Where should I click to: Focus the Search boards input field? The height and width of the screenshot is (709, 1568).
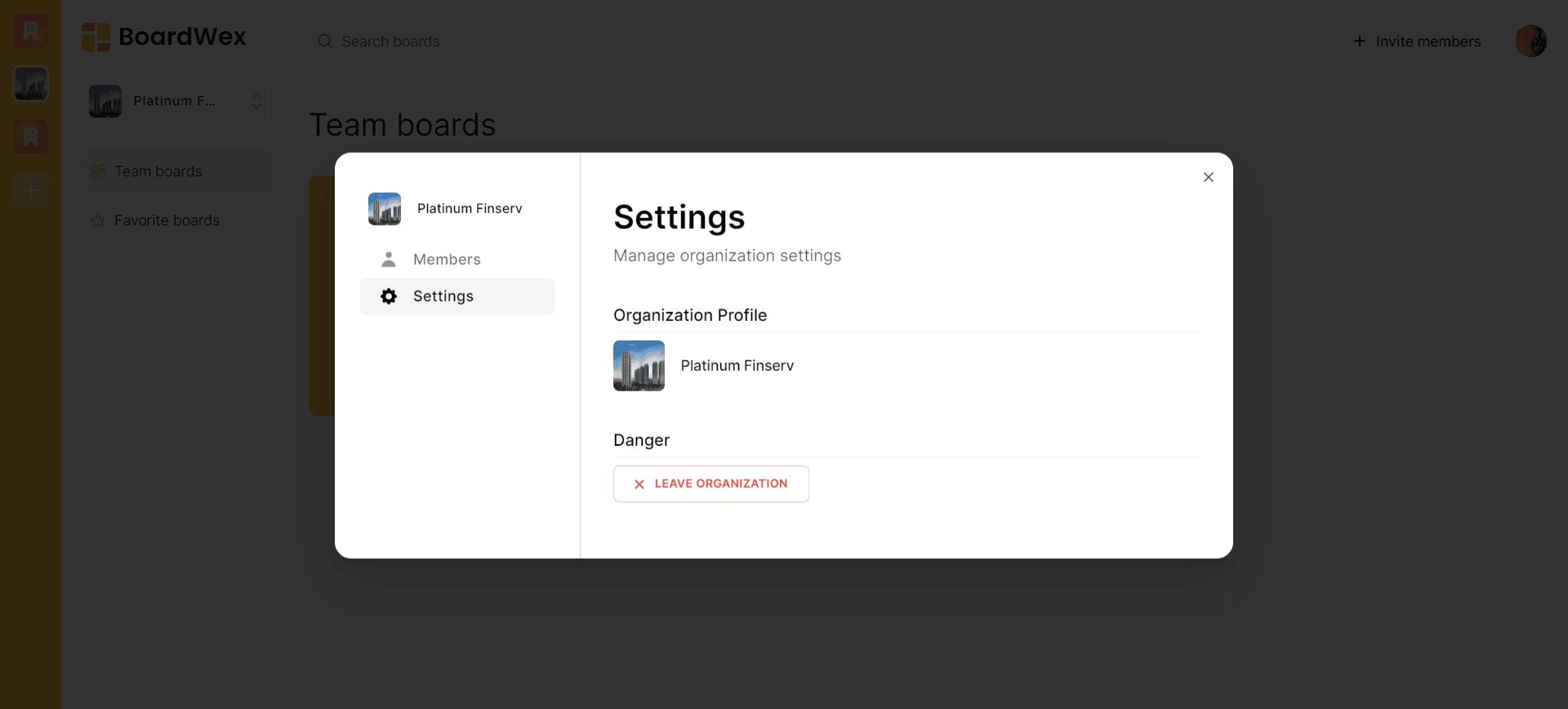click(572, 42)
